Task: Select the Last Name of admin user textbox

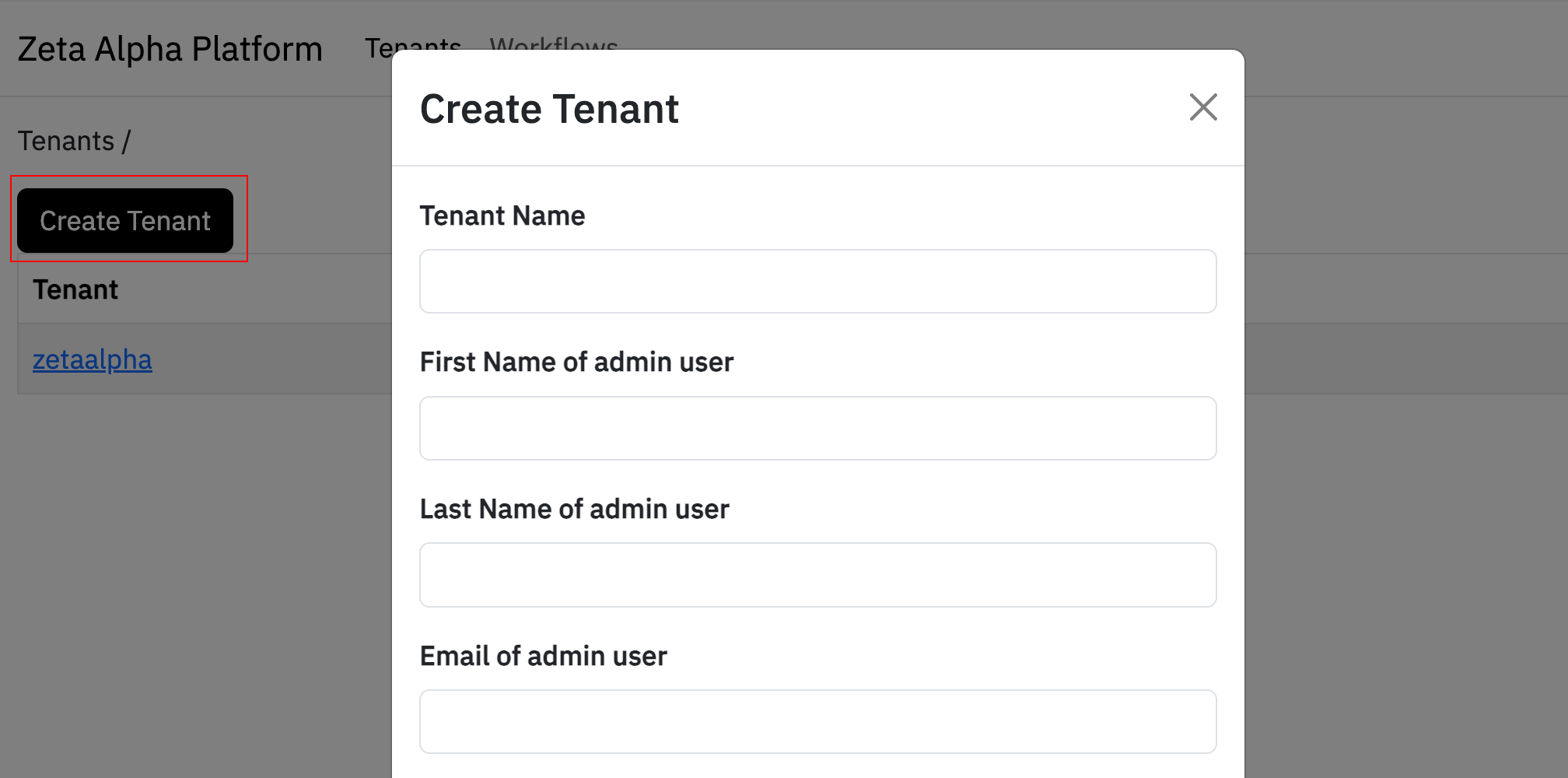Action: click(817, 575)
